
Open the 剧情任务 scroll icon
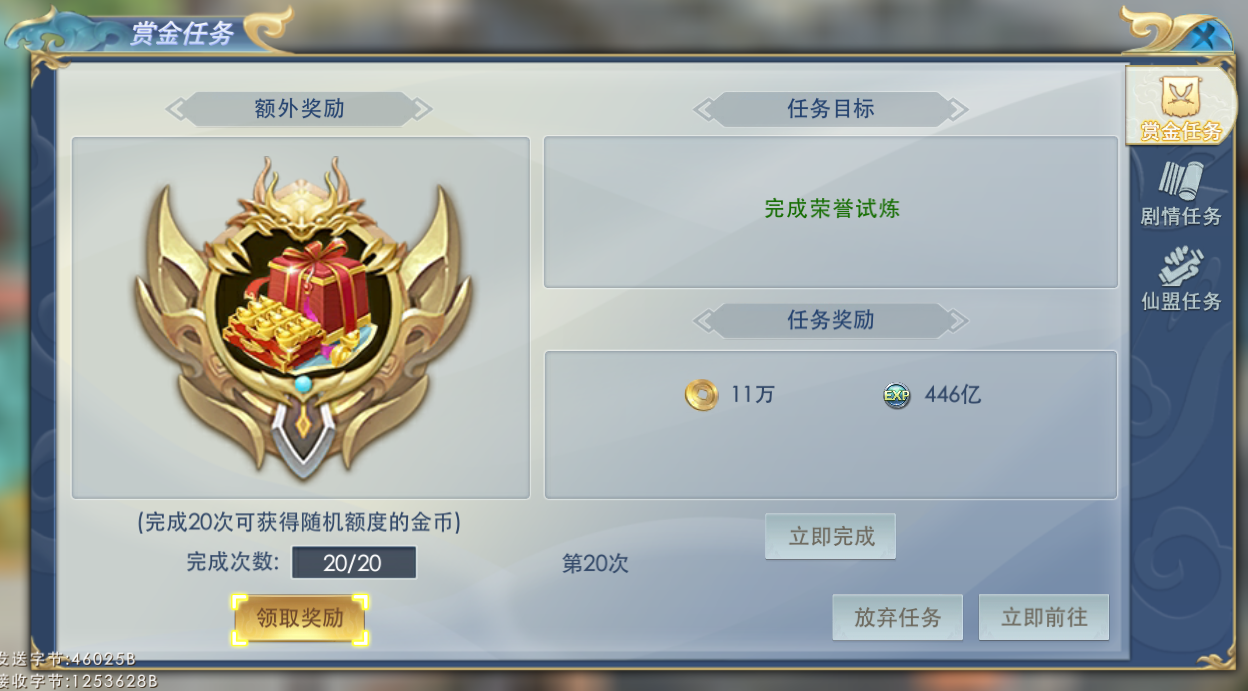tap(1181, 182)
